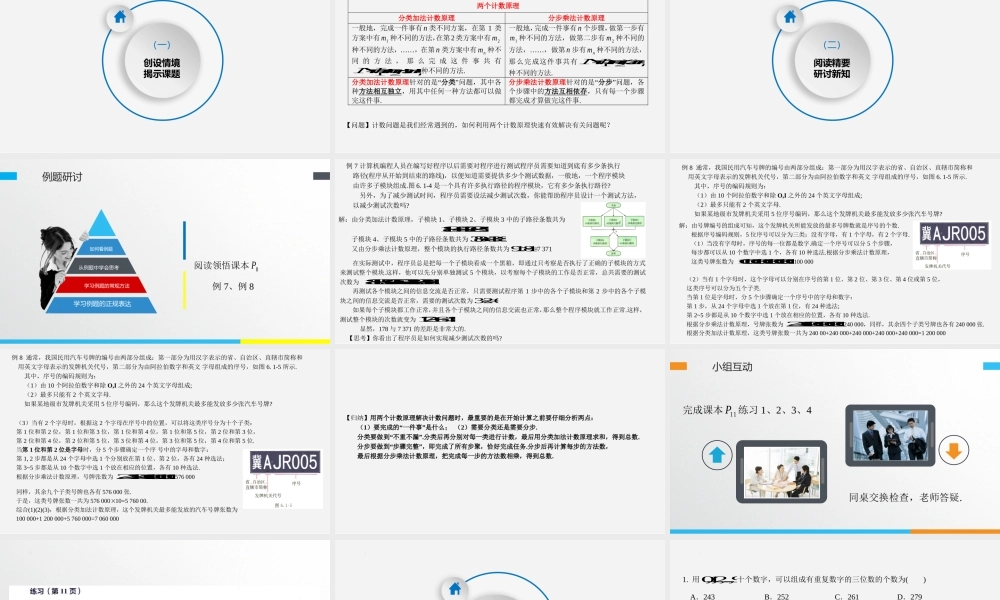
Task: Open the slide showing tablets with standing businesspeople
Action: [891, 434]
